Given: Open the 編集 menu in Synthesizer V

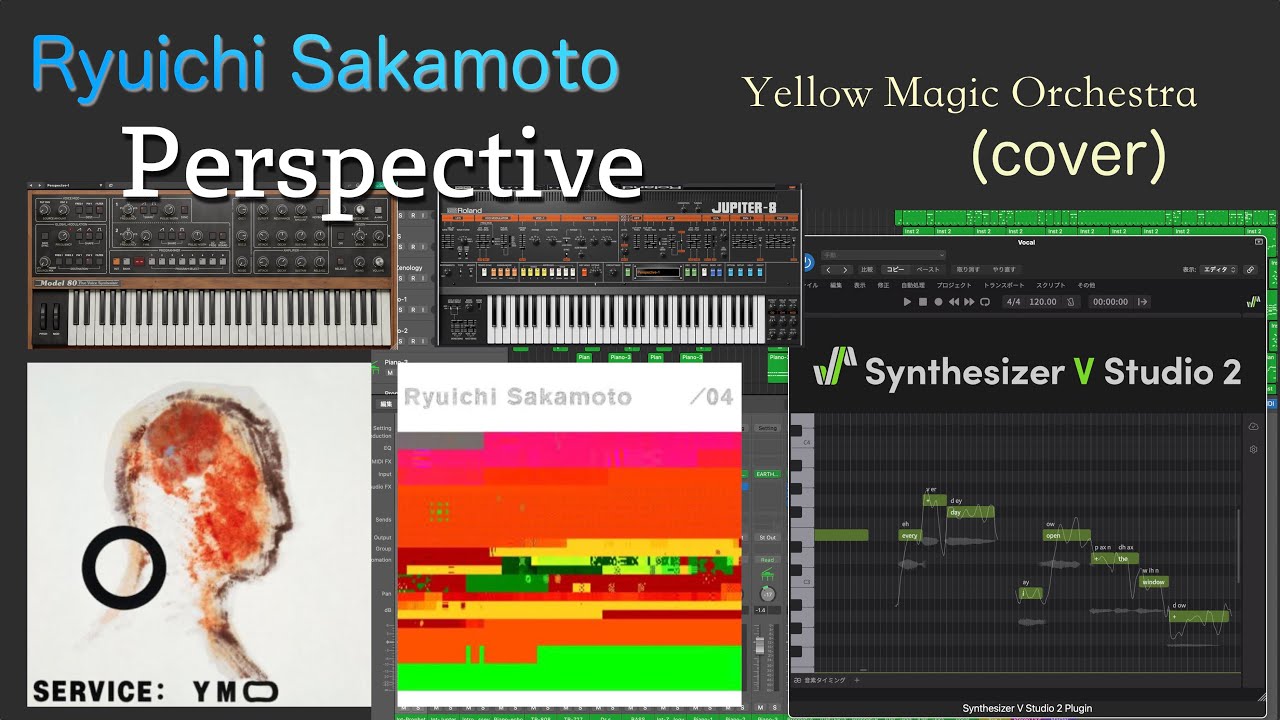Looking at the screenshot, I should click(836, 285).
